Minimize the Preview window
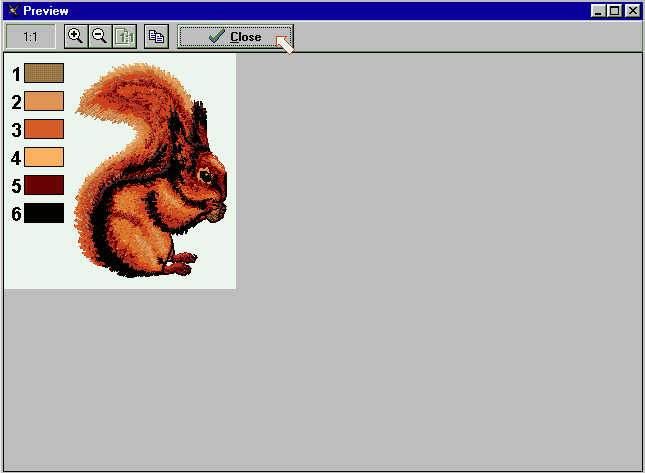Image resolution: width=645 pixels, height=473 pixels. coord(598,11)
